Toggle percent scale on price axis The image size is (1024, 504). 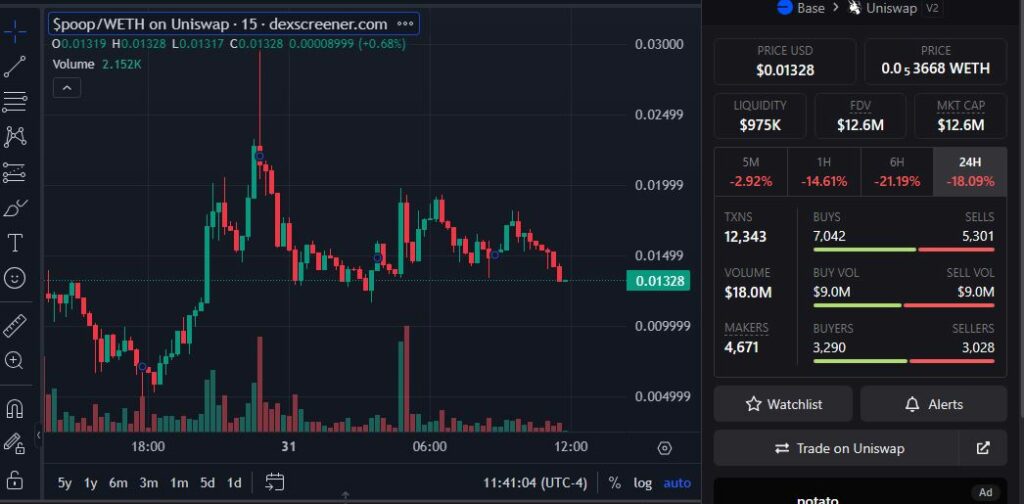click(x=615, y=483)
